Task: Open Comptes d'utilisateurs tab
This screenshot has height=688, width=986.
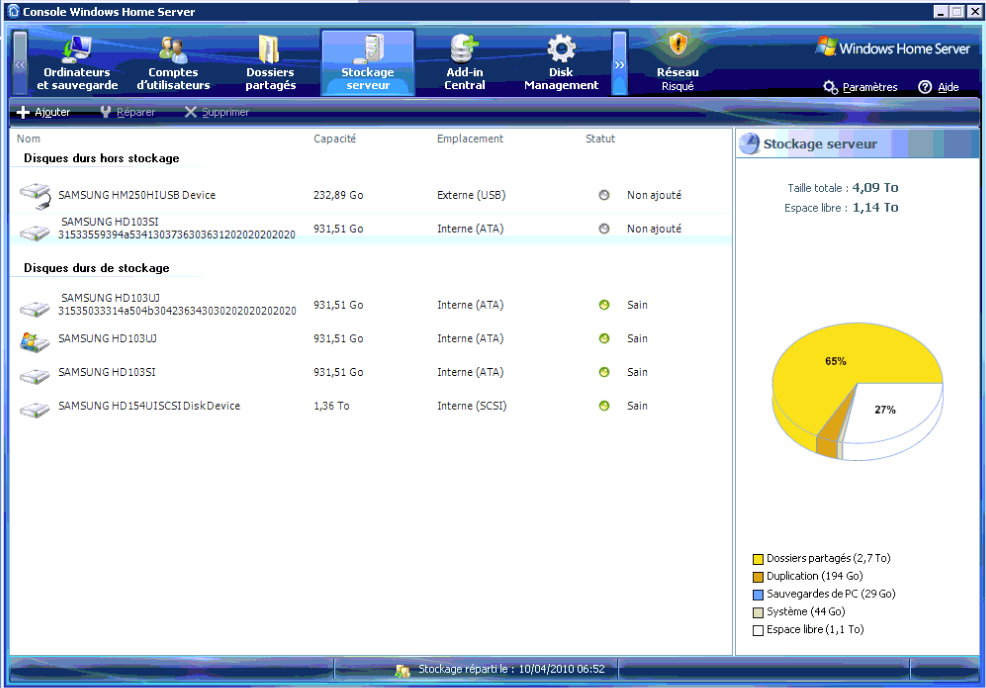Action: click(173, 63)
